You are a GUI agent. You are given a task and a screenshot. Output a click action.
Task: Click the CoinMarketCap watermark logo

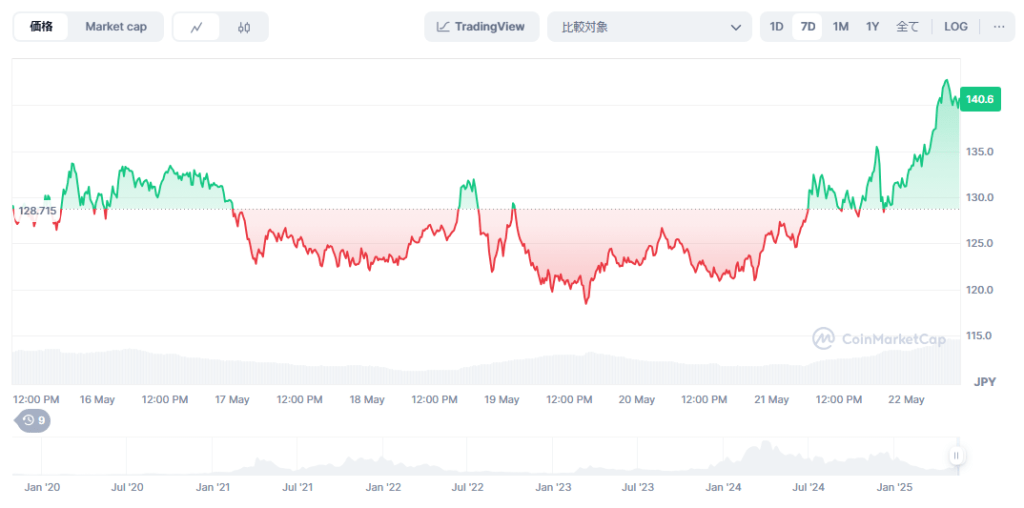point(878,339)
